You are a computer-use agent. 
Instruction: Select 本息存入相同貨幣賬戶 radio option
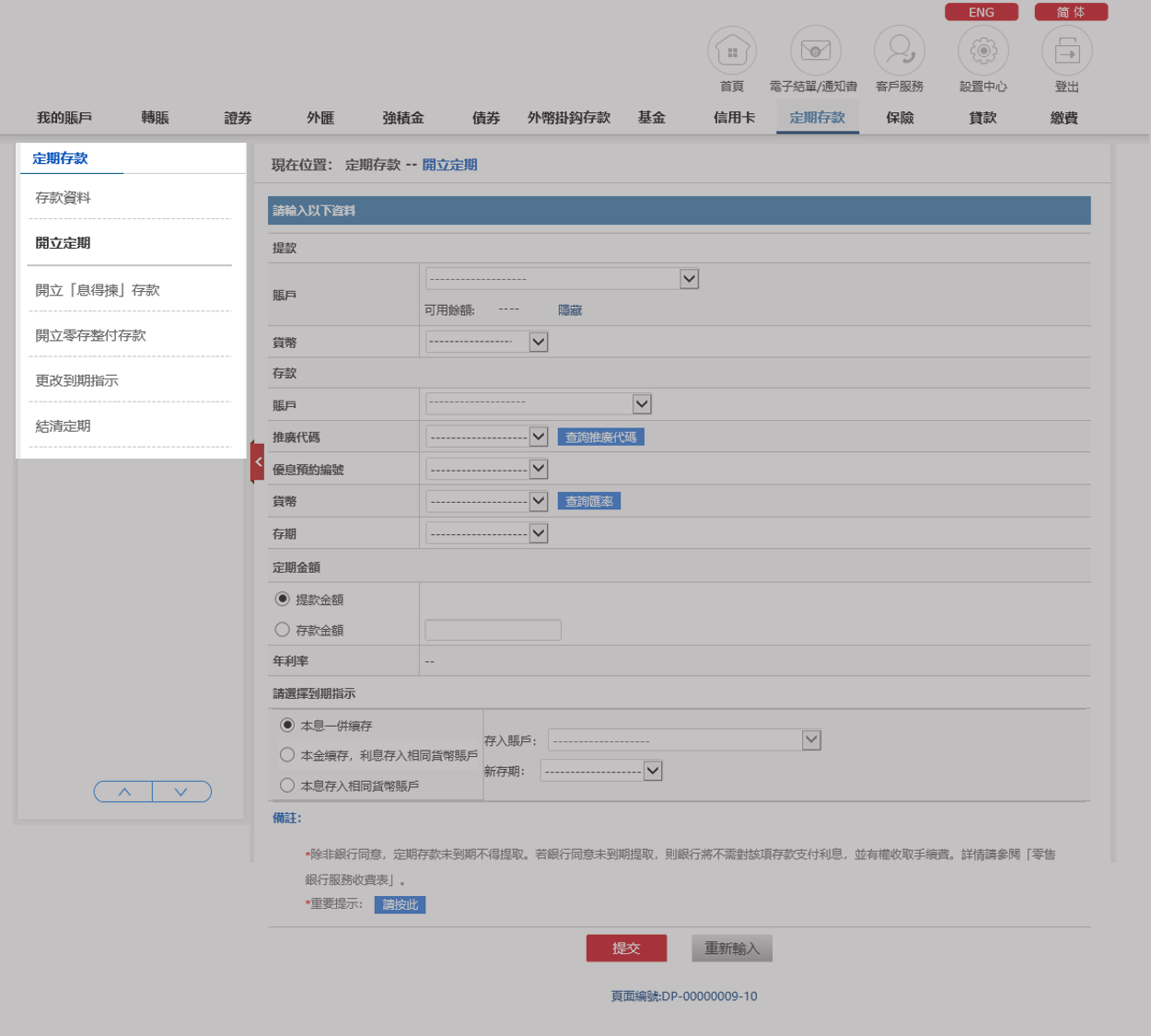287,786
